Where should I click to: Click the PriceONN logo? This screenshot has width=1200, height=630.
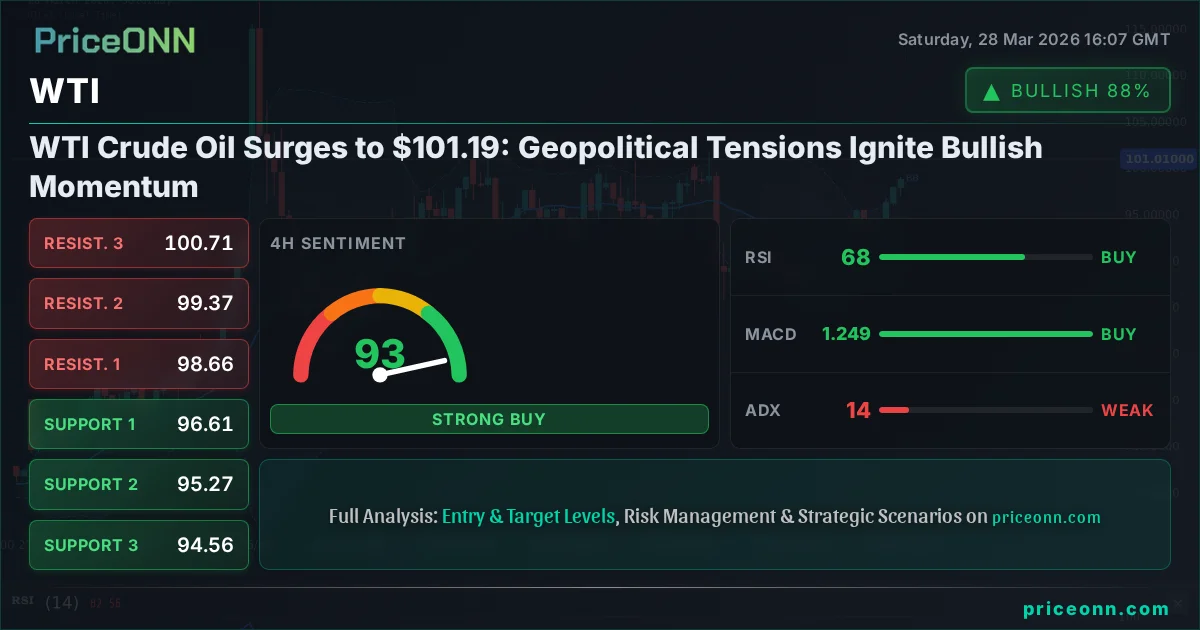(113, 40)
